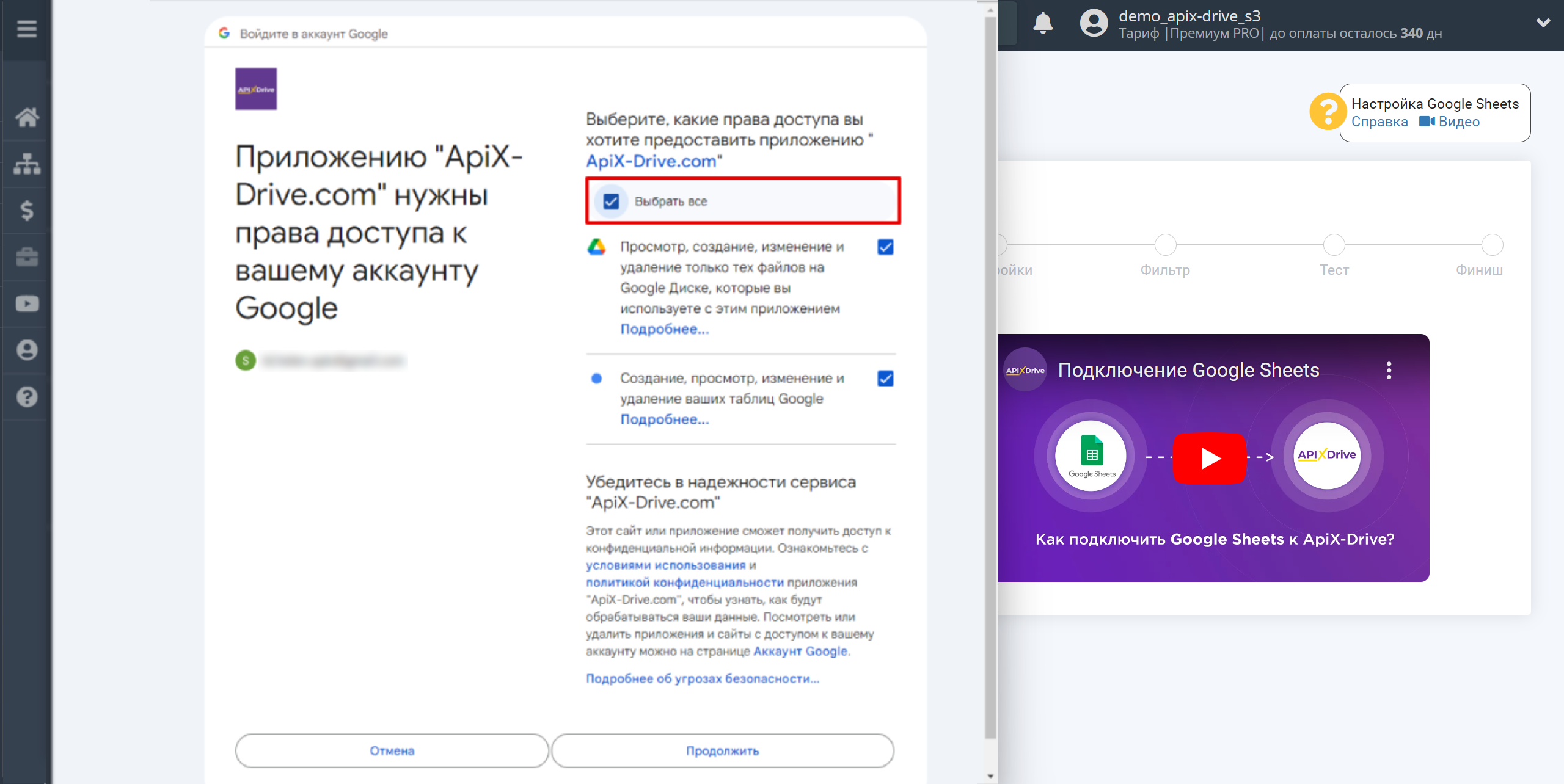Open 'Подробнее...' under Google Sheets permission
This screenshot has width=1564, height=784.
[x=665, y=419]
